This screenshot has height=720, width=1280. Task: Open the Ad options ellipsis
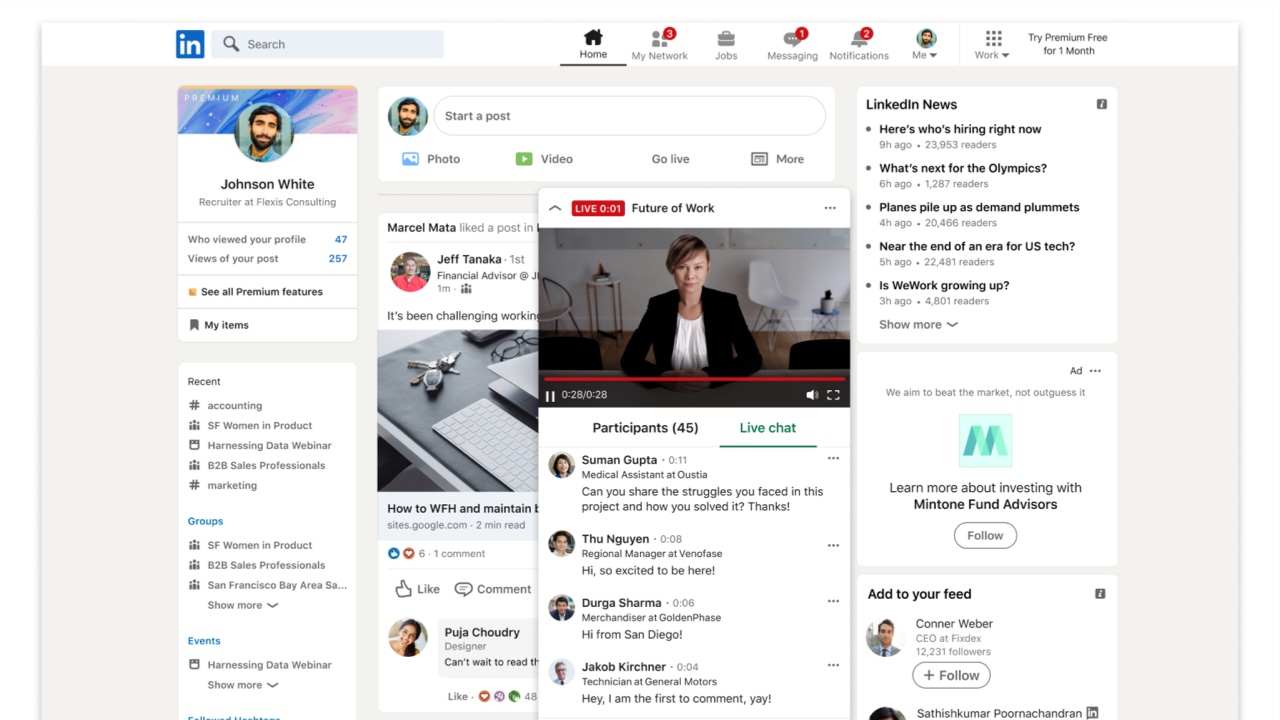(x=1095, y=371)
